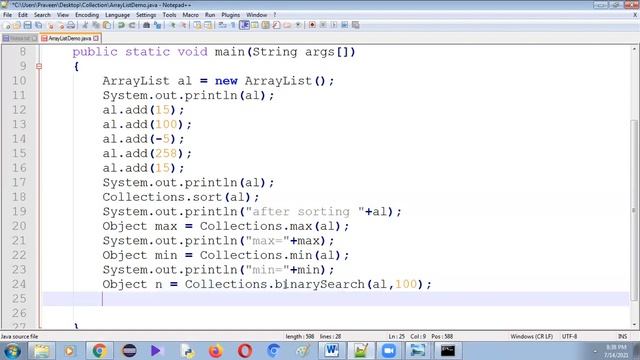Click the Save Recorded Macro toolbar icon
The height and width of the screenshot is (360, 640).
coord(356,25)
